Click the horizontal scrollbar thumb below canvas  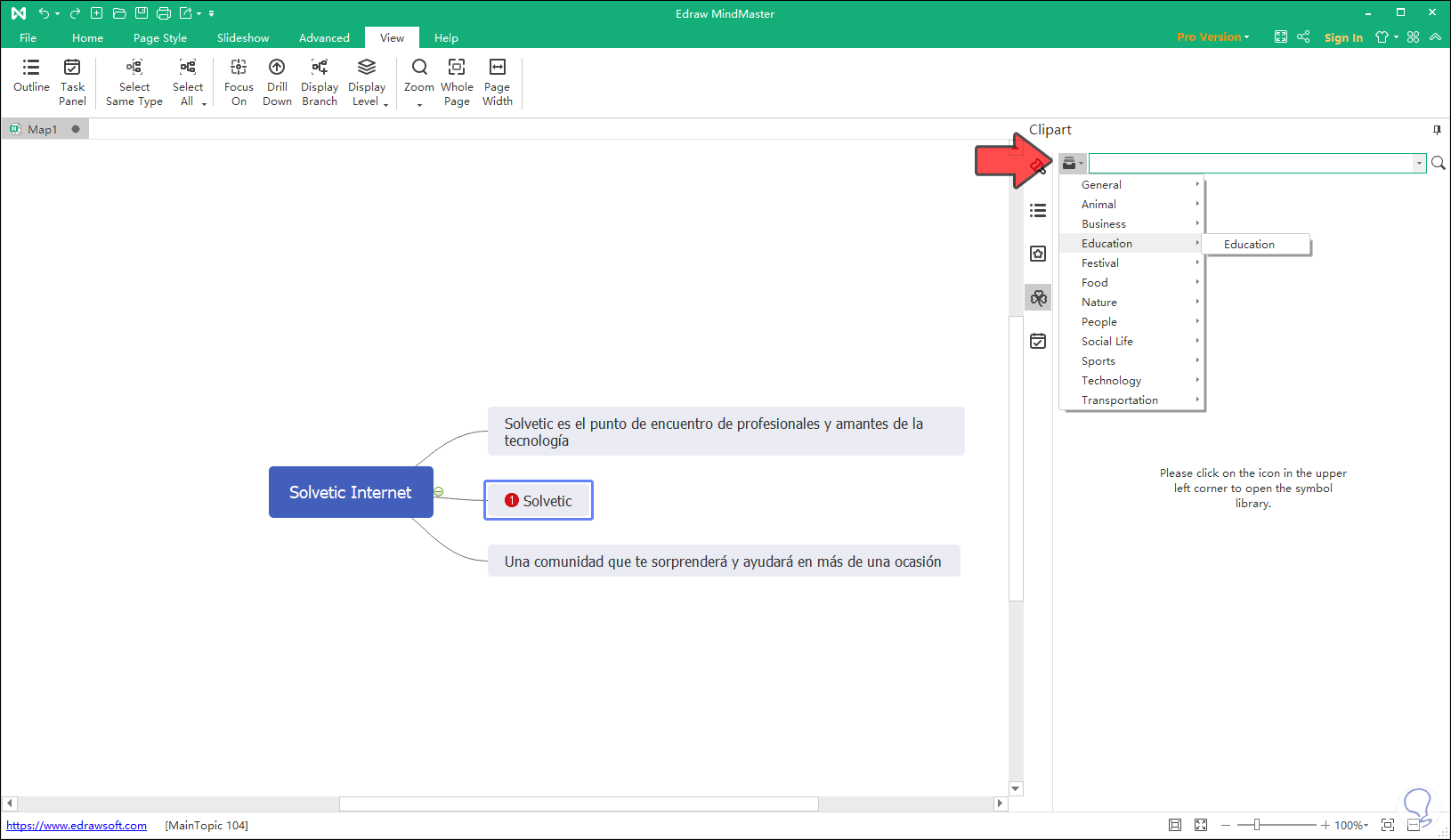point(579,804)
